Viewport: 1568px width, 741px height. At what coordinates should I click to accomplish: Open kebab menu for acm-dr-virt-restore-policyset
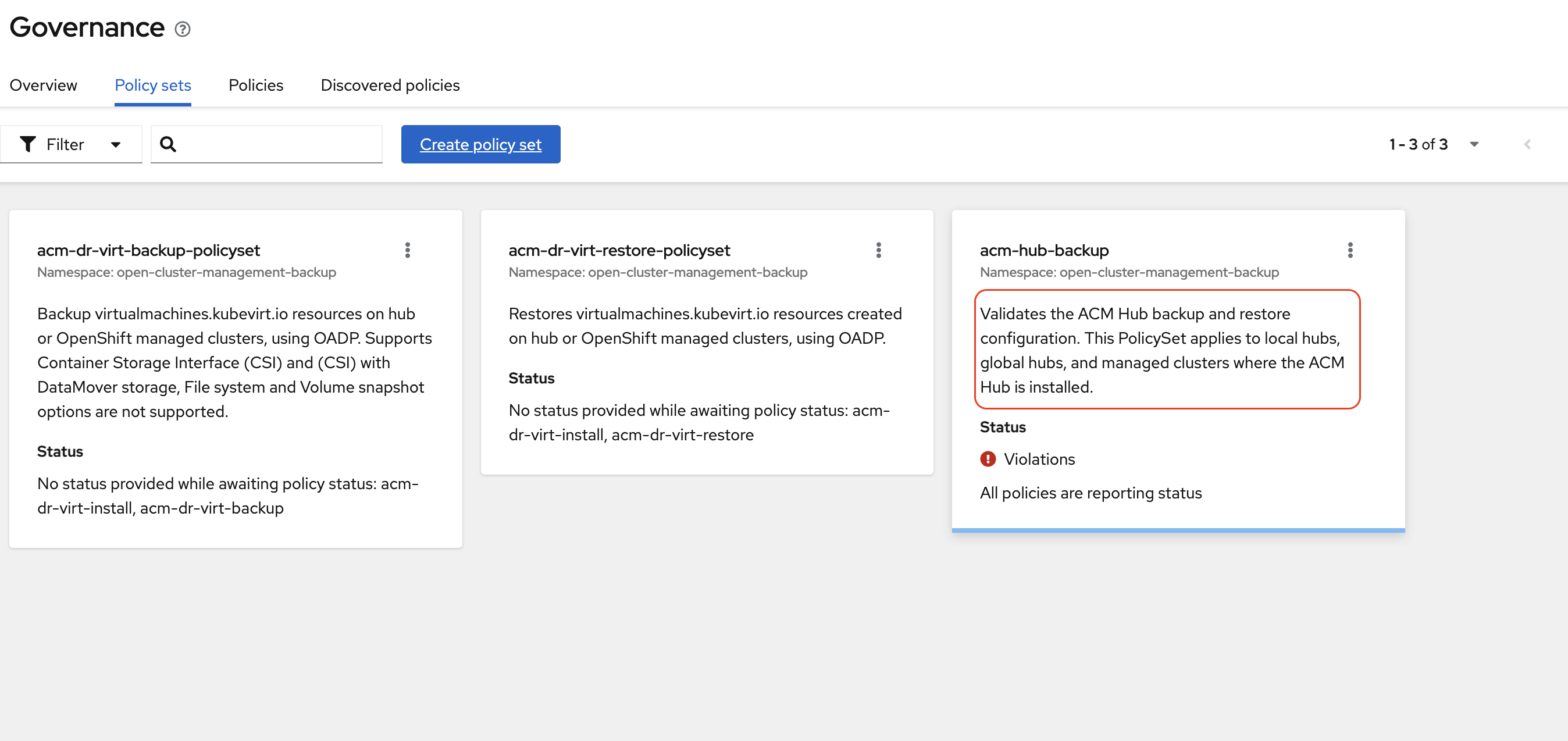(x=878, y=250)
